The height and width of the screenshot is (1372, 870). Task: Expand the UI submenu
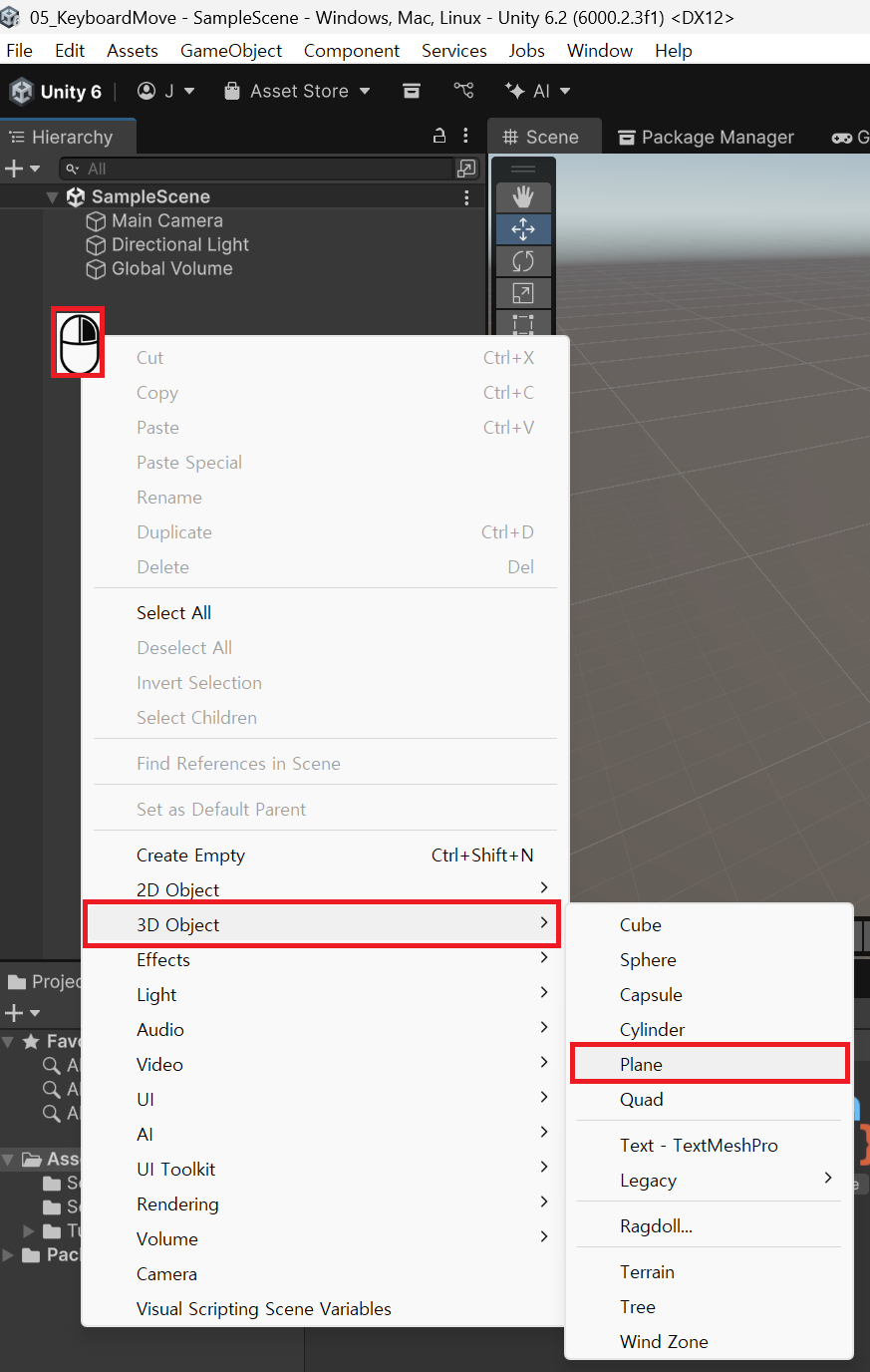(x=325, y=1099)
